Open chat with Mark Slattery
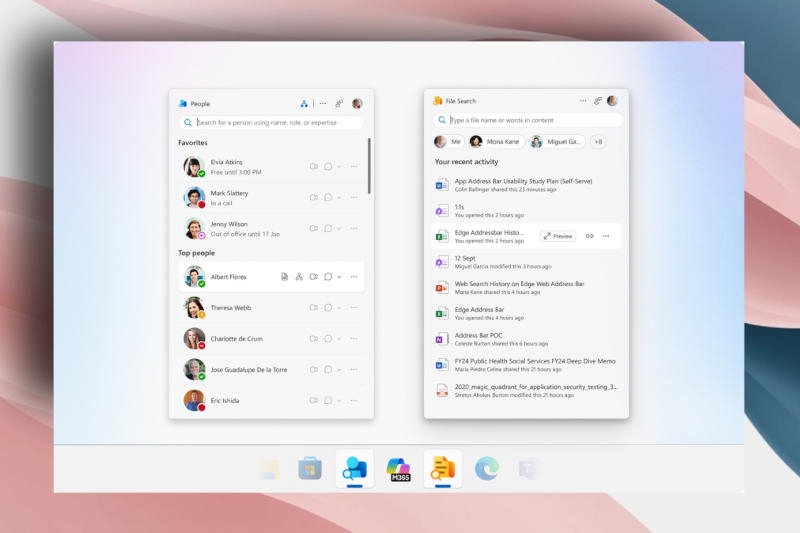Image resolution: width=800 pixels, height=533 pixels. click(x=327, y=198)
